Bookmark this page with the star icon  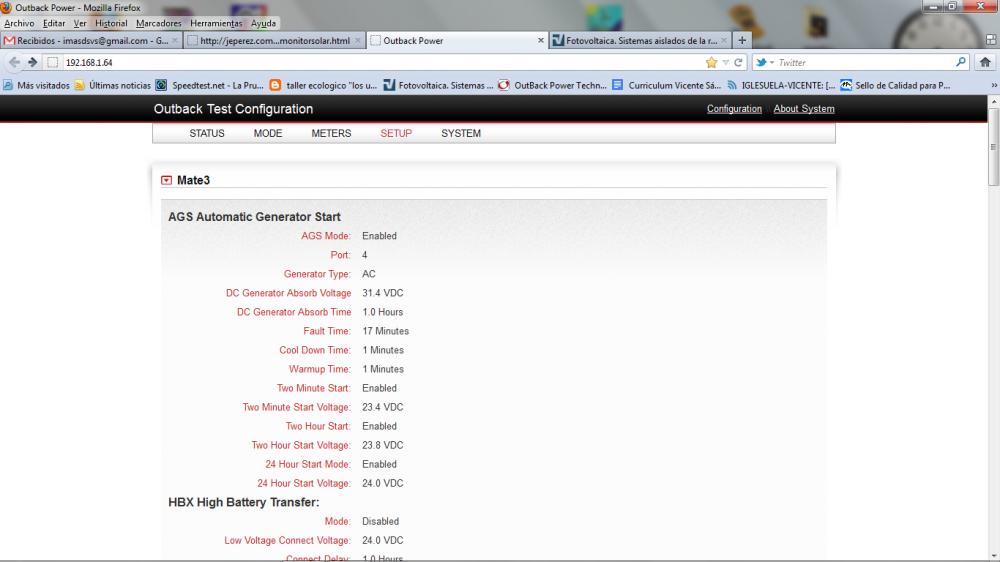711,63
